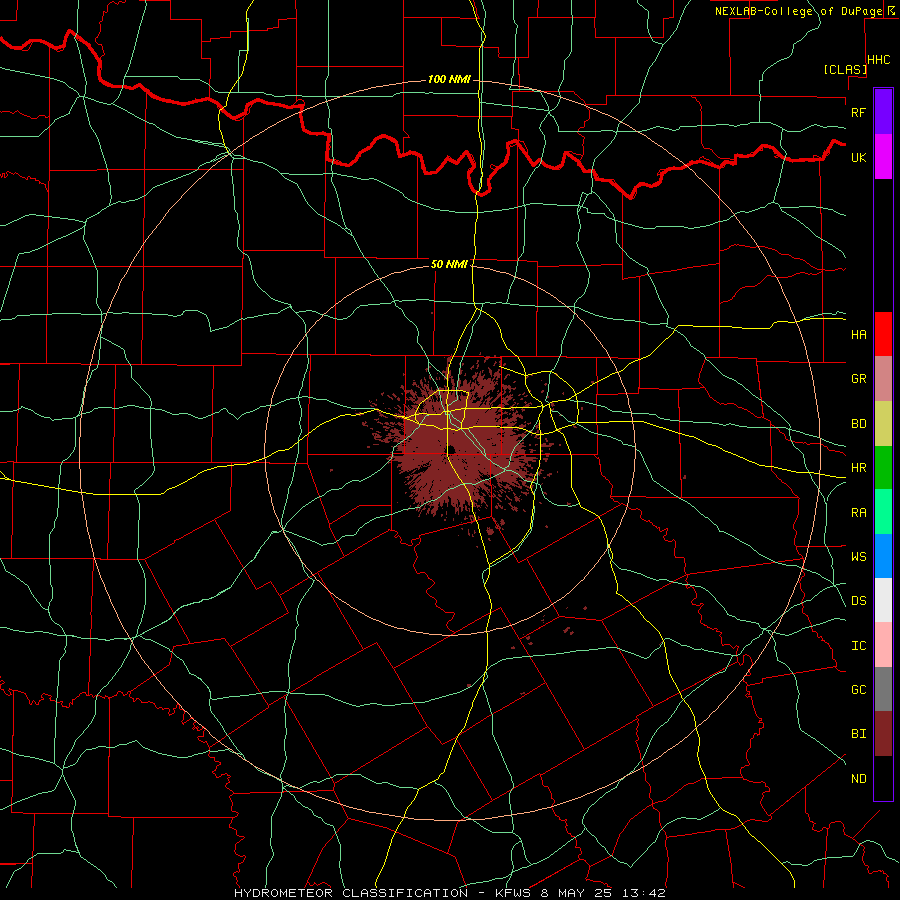Click the light green RA color swatch
This screenshot has width=900, height=900.
point(883,512)
